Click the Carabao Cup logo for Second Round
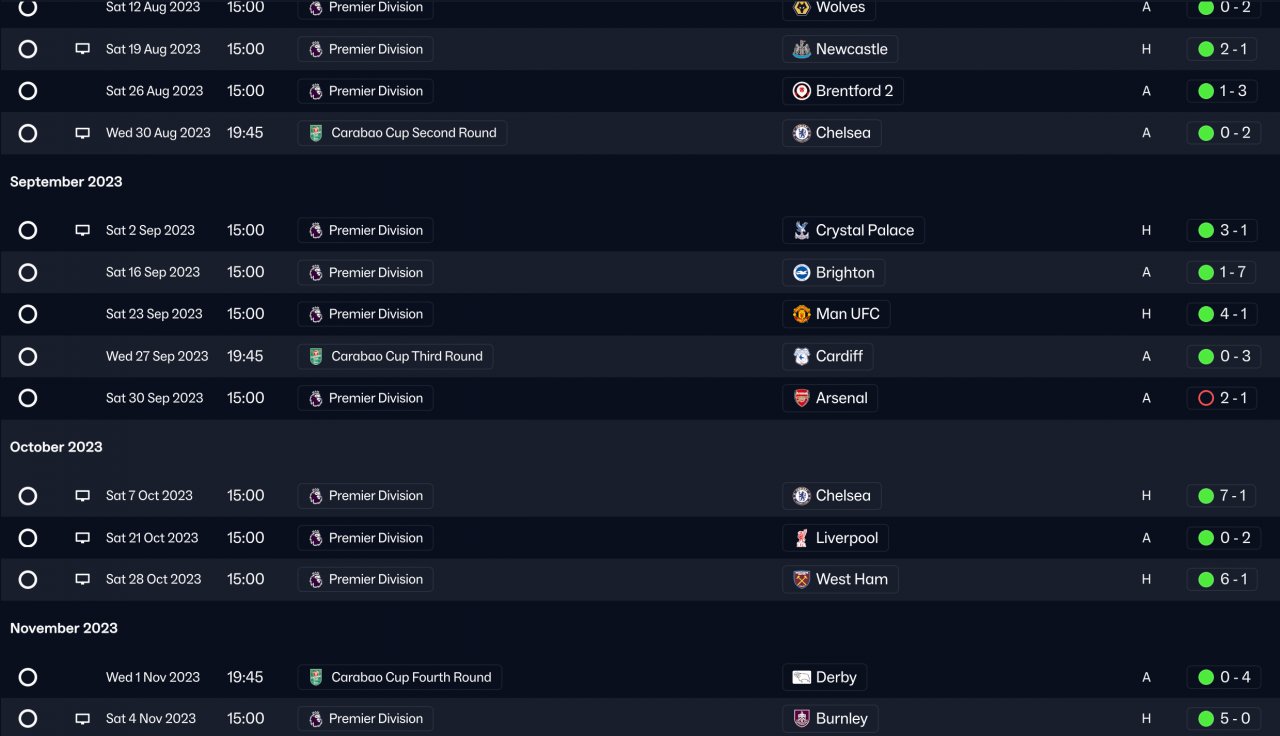This screenshot has height=736, width=1280. tap(316, 133)
